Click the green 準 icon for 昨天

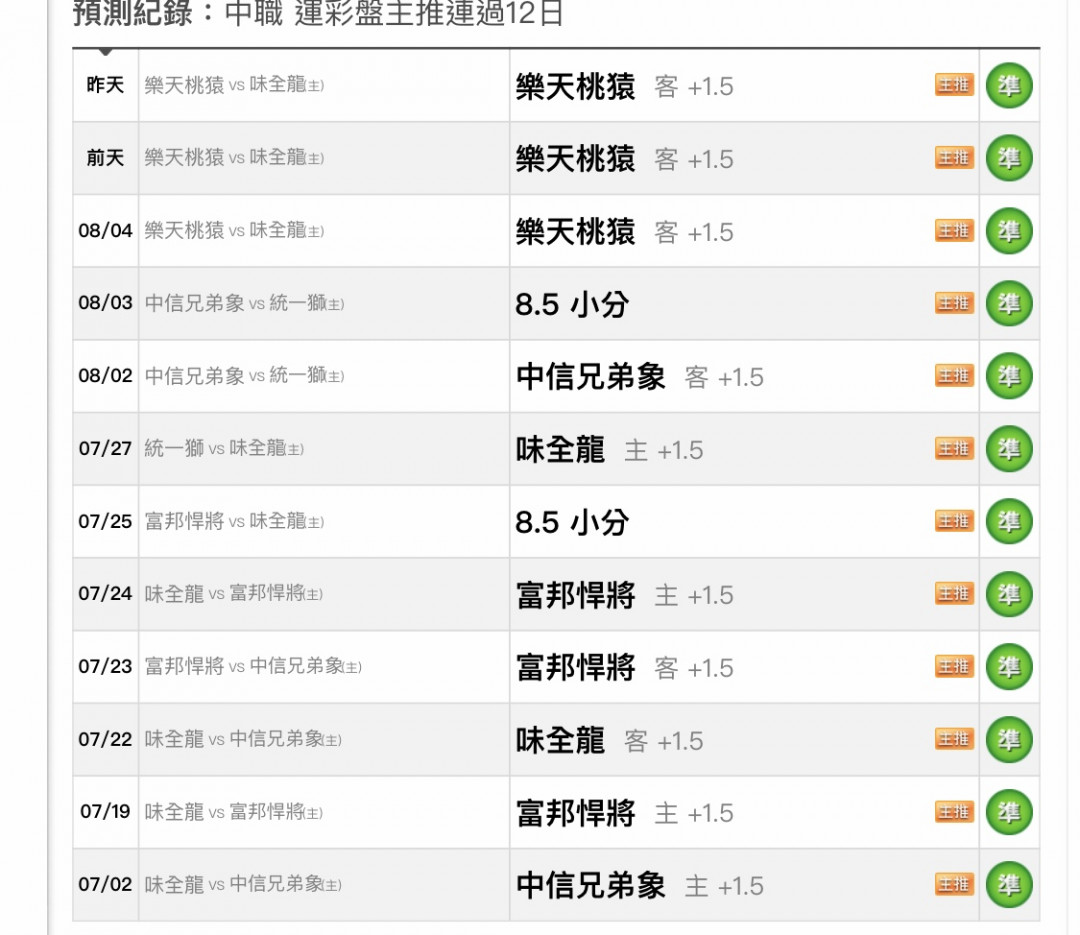(1009, 85)
